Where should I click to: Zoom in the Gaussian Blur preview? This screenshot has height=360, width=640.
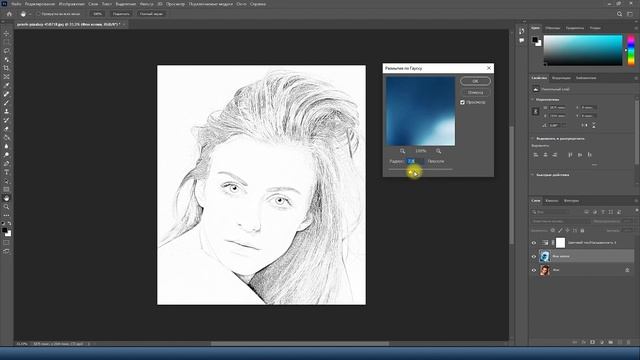click(x=438, y=151)
